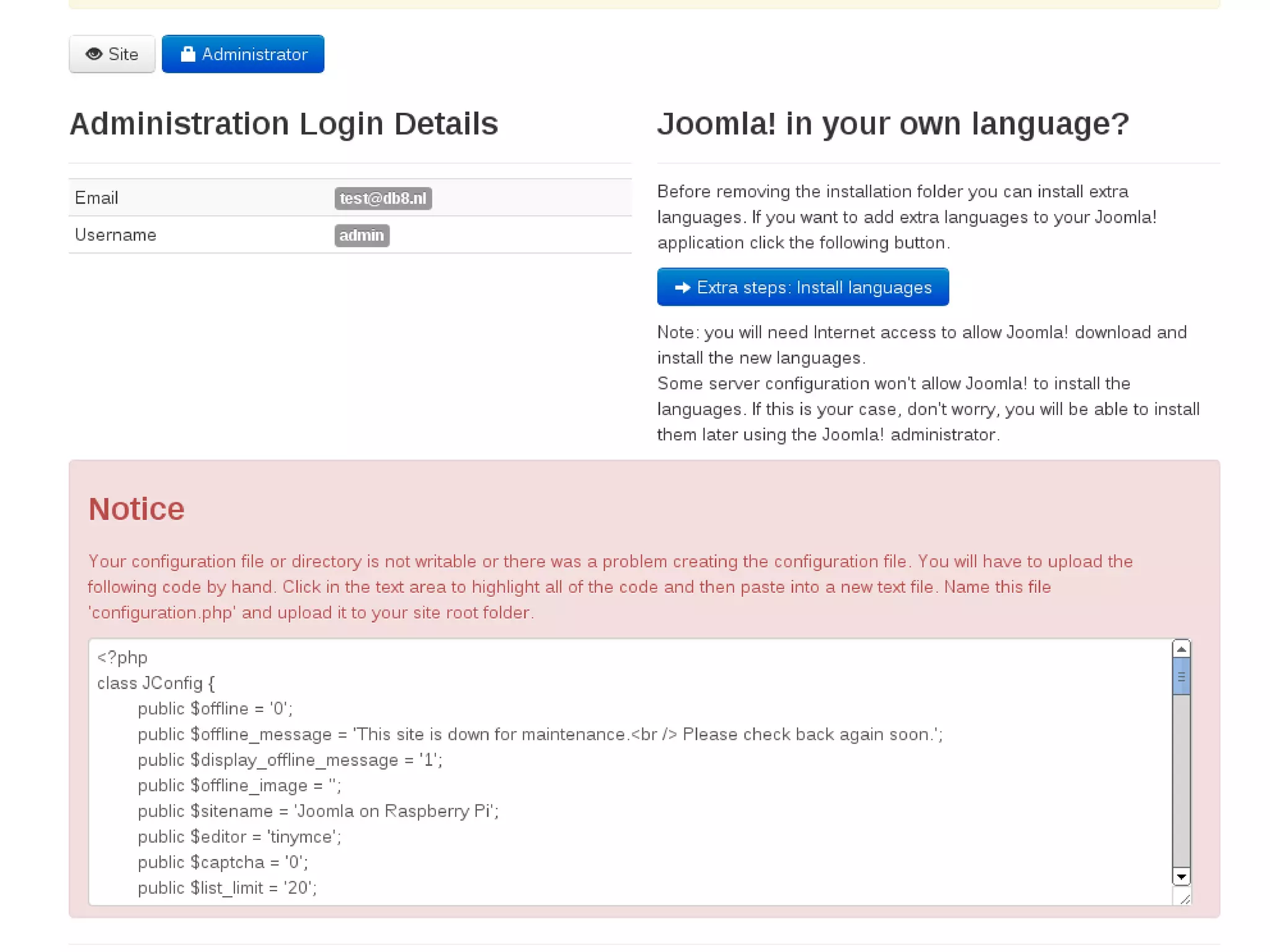Click the admin username badge
This screenshot has height=952, width=1270.
(362, 236)
